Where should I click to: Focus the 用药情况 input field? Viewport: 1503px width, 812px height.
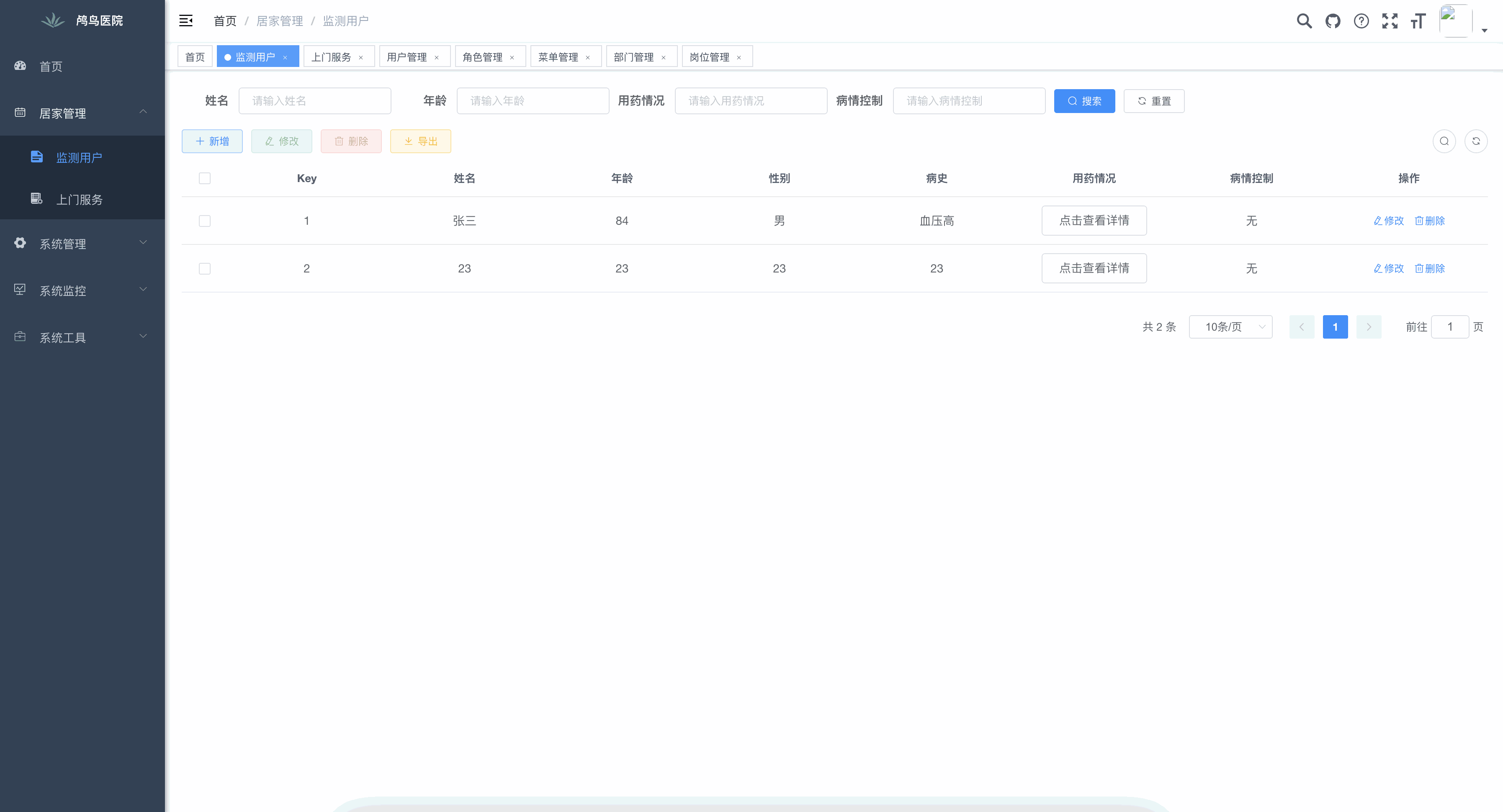751,101
